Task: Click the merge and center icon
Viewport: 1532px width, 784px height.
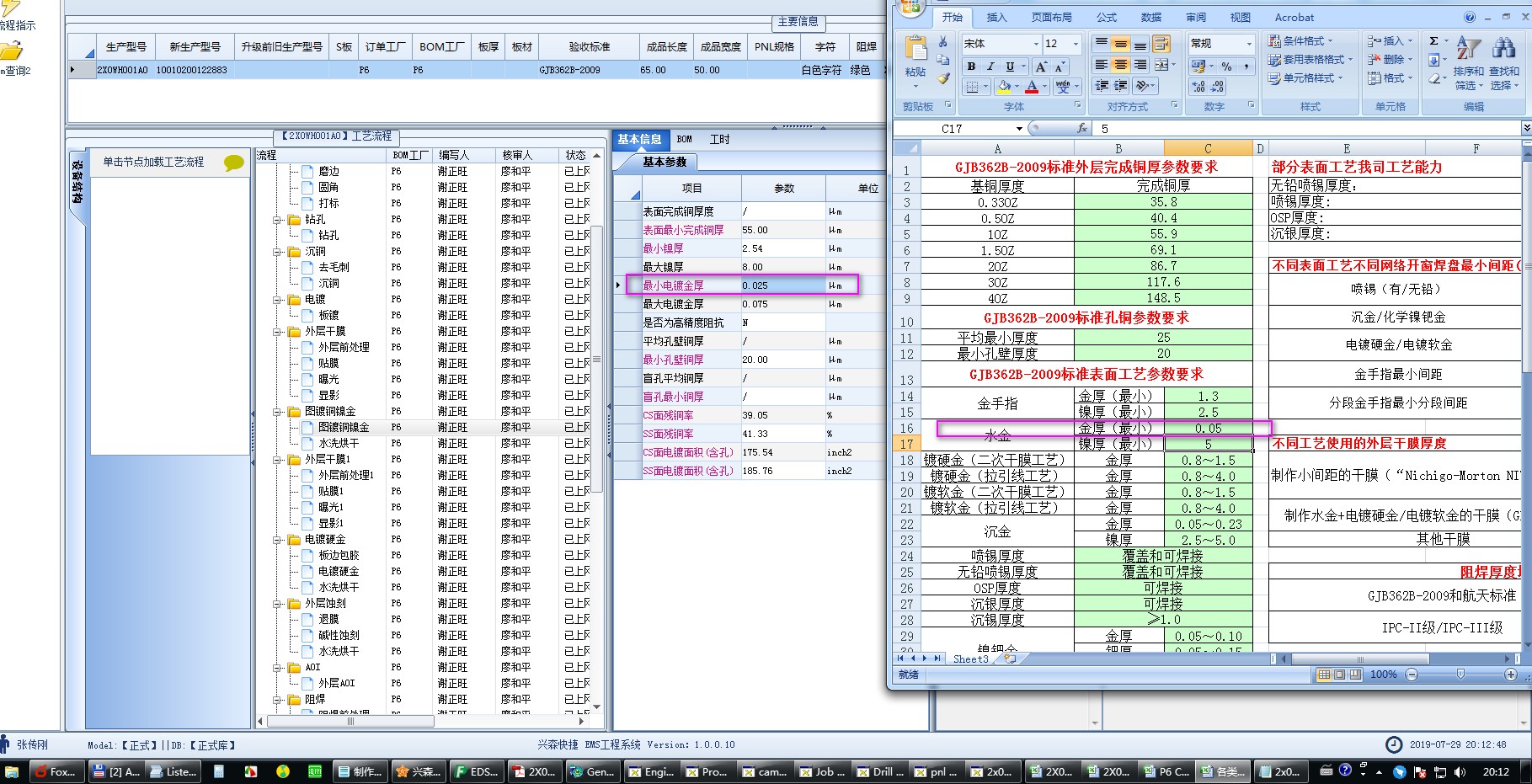Action: 1161,65
